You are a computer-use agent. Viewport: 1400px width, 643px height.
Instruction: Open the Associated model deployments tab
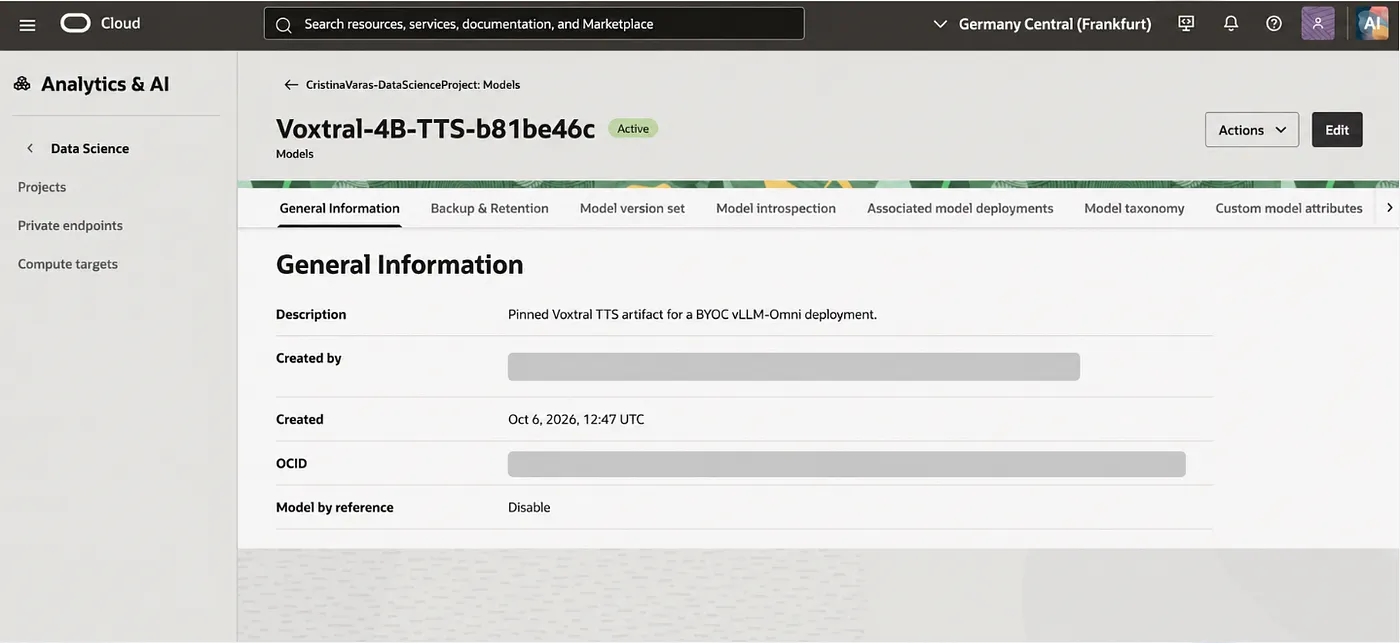pos(960,208)
